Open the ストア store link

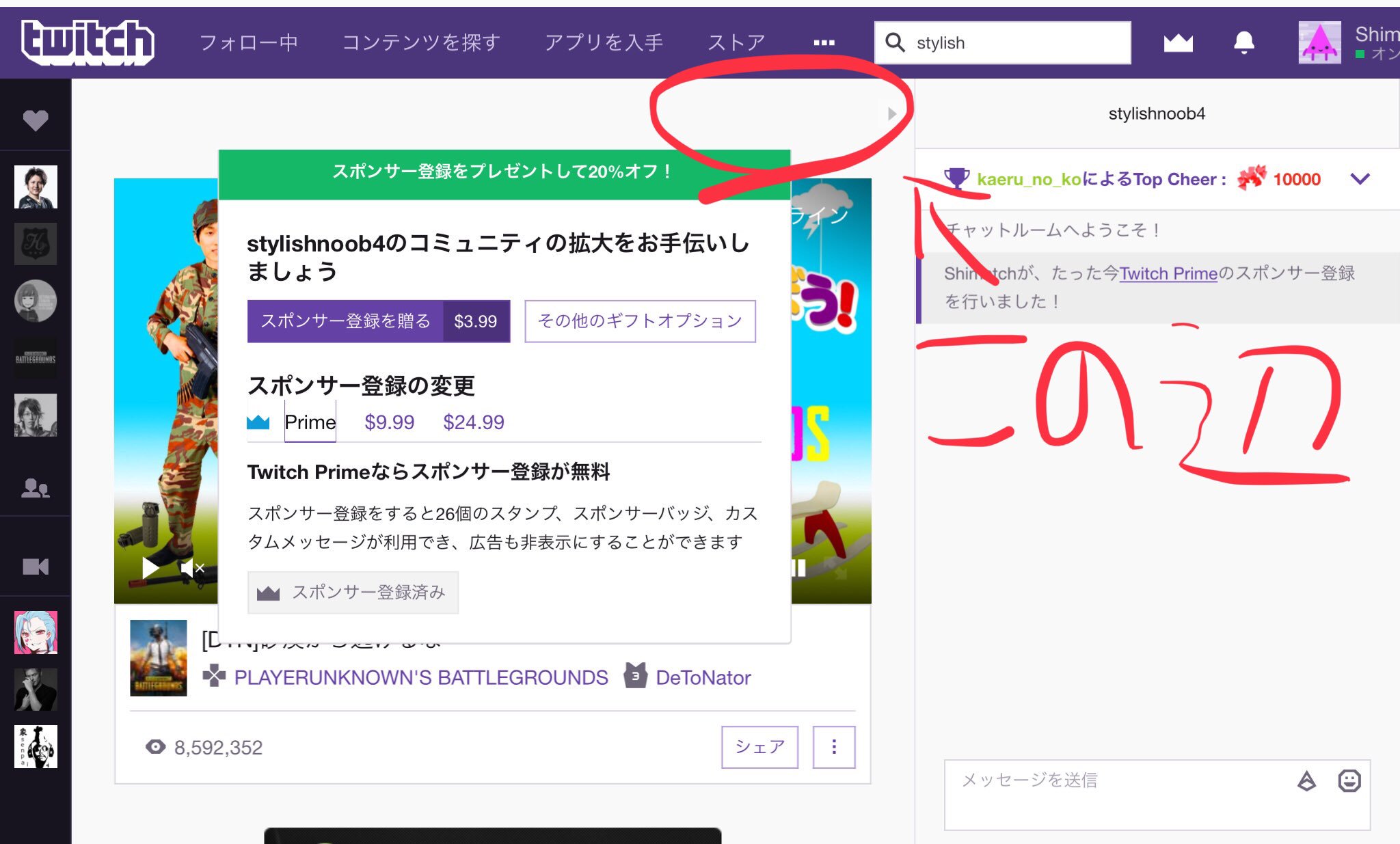tap(736, 42)
